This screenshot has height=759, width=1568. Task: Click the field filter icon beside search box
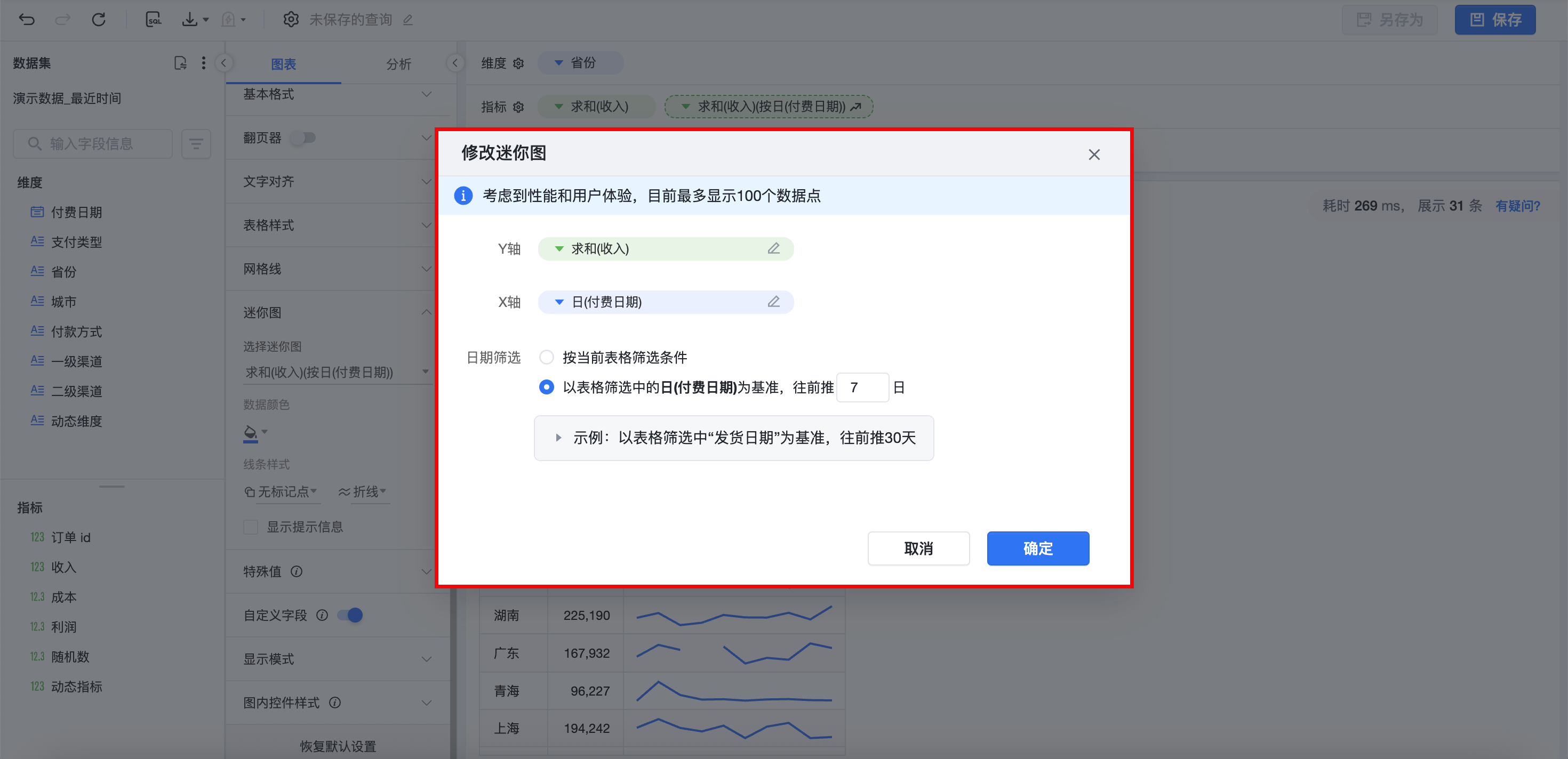pyautogui.click(x=196, y=143)
